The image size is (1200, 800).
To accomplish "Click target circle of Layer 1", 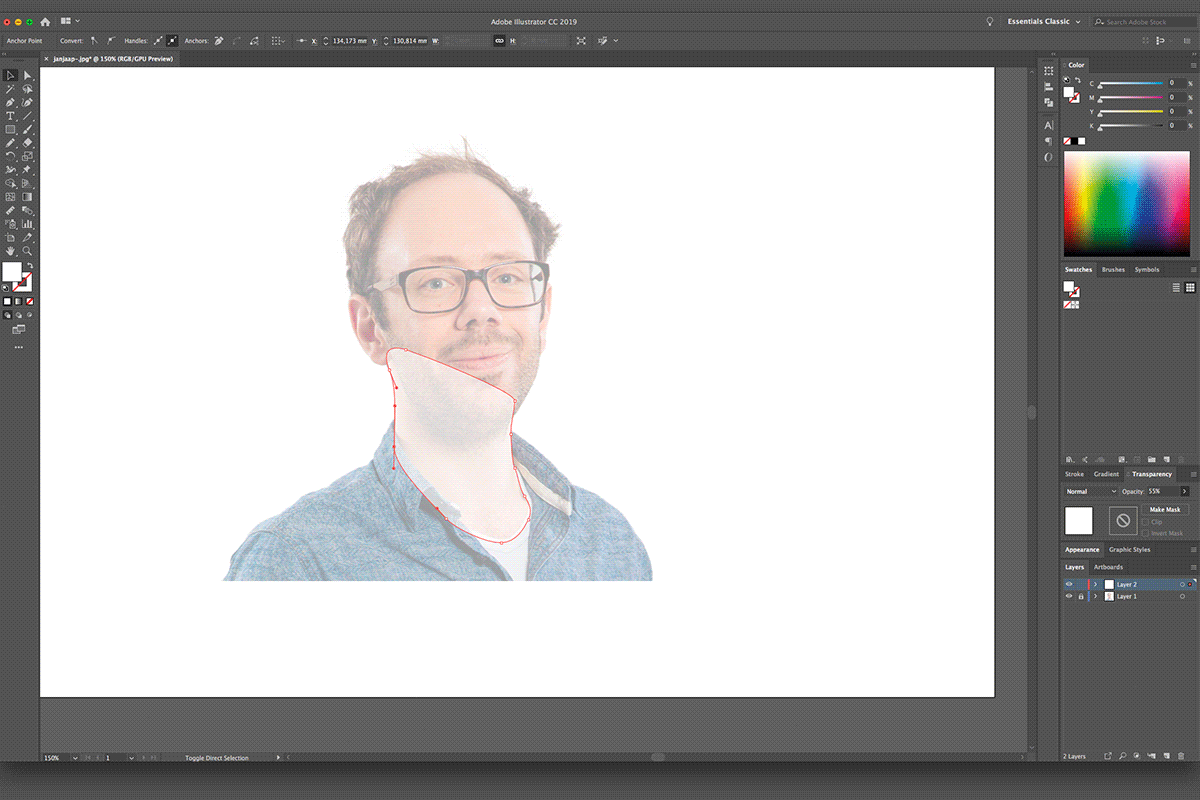I will 1183,596.
